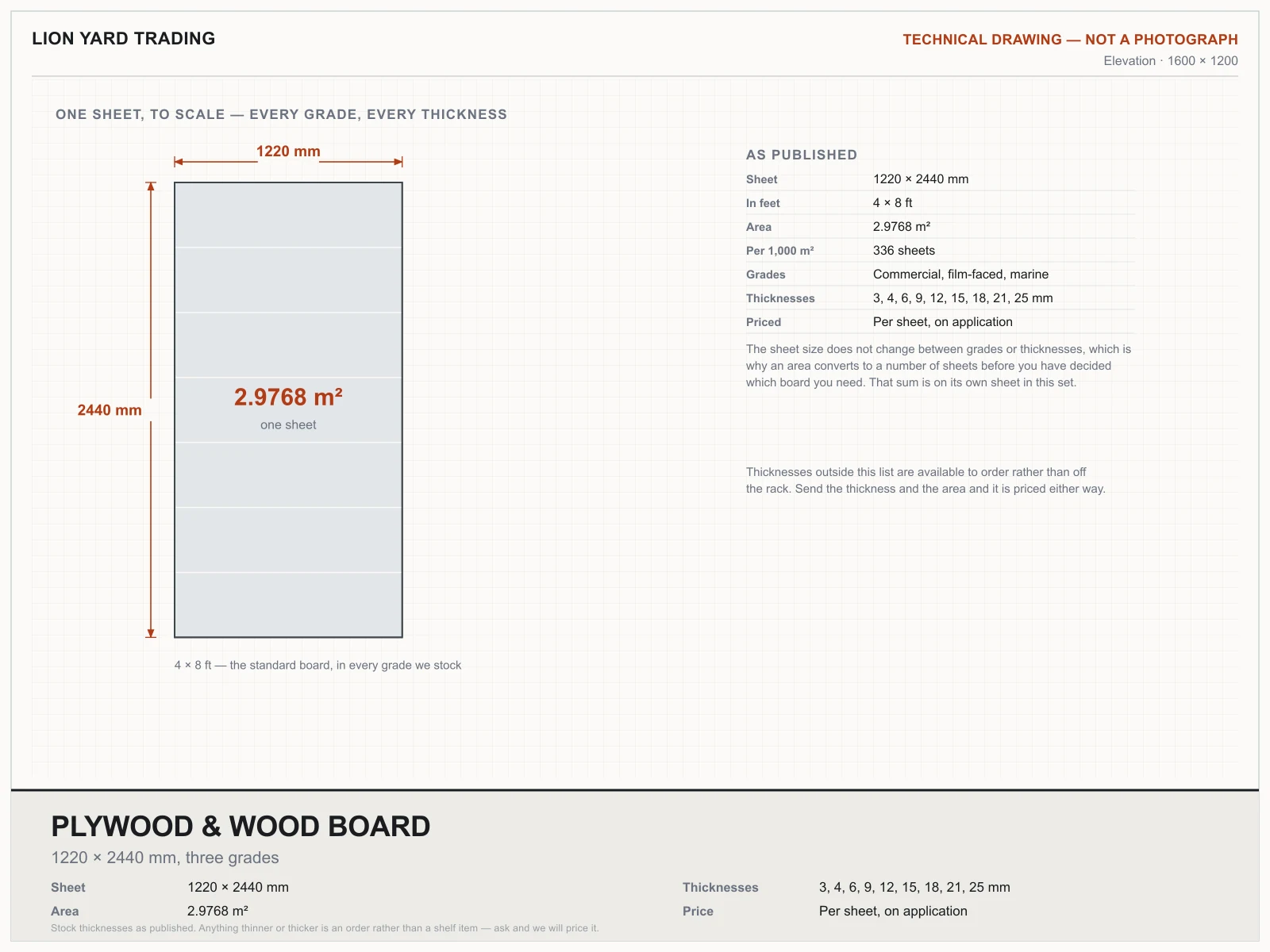
Task: Click 'Elevation · 1600 × 1200' text
Action: [1171, 61]
